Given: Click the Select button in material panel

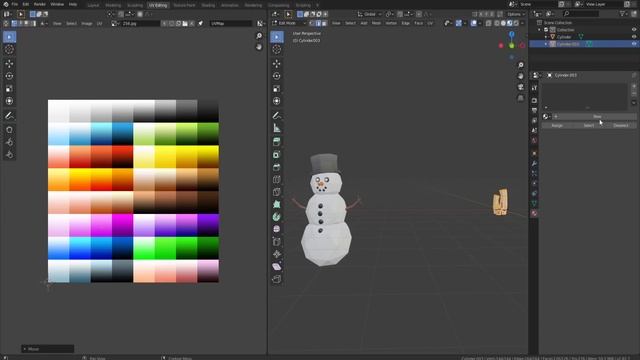Looking at the screenshot, I should pos(589,126).
